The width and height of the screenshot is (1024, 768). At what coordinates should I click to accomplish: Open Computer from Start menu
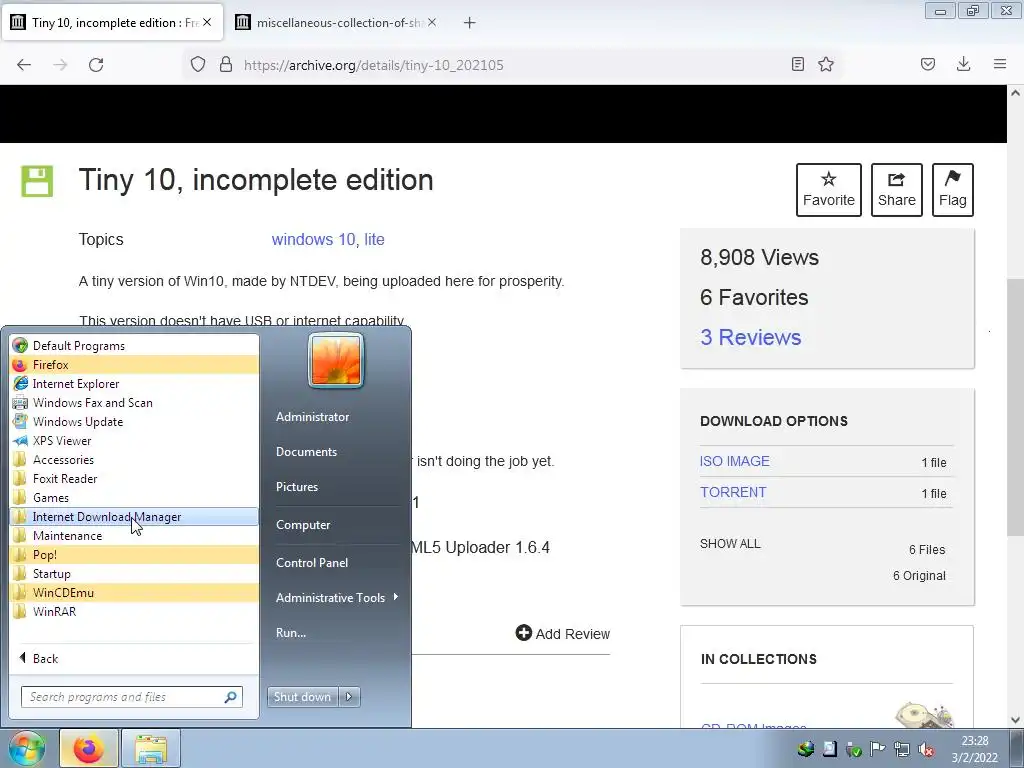tap(303, 525)
